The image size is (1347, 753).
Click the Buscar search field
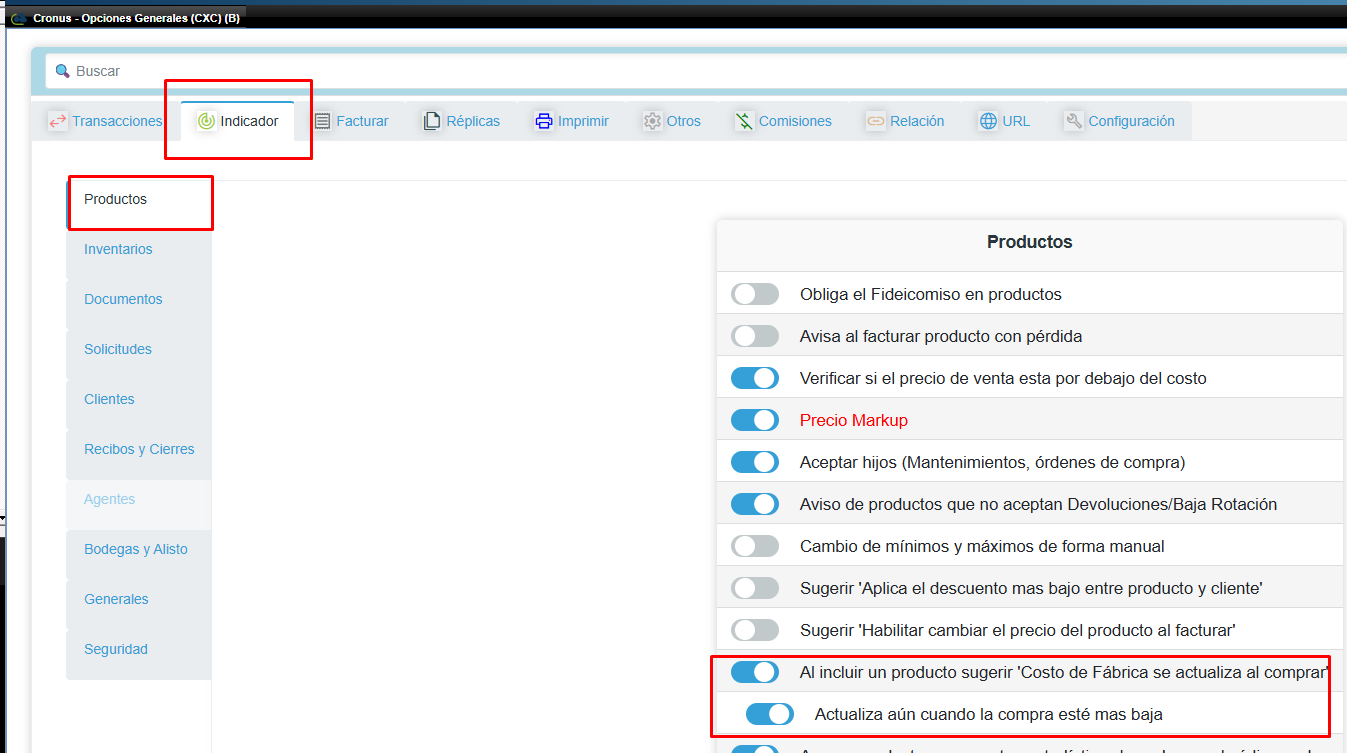(695, 71)
